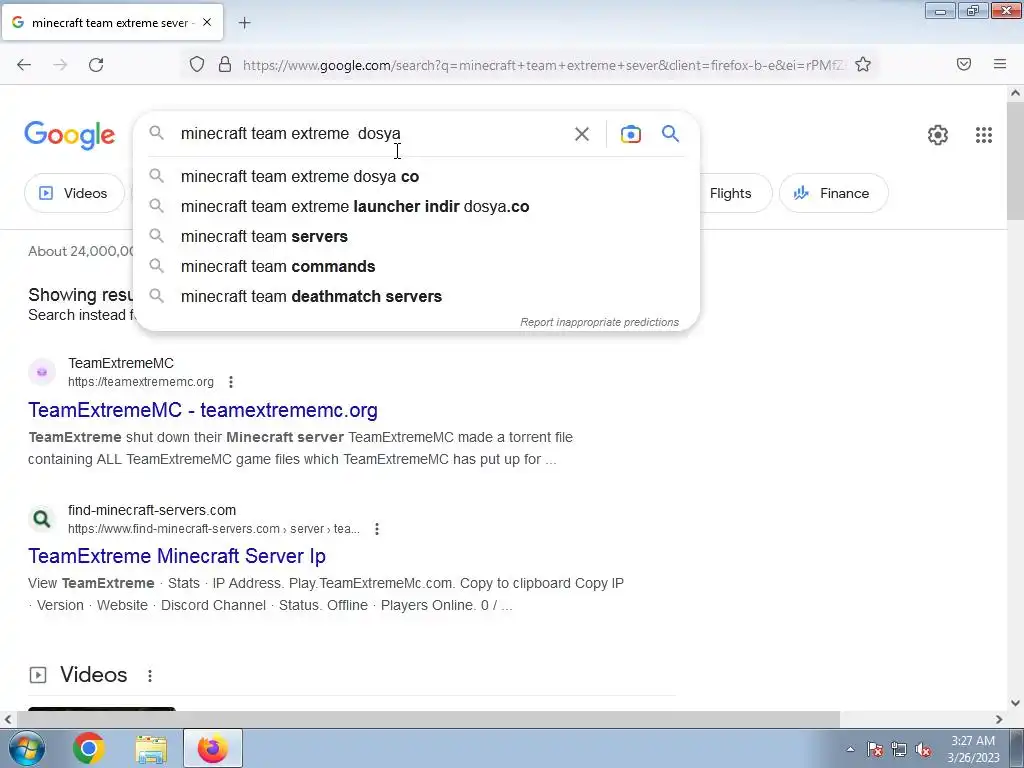Open a new tab with plus button

[x=244, y=23]
